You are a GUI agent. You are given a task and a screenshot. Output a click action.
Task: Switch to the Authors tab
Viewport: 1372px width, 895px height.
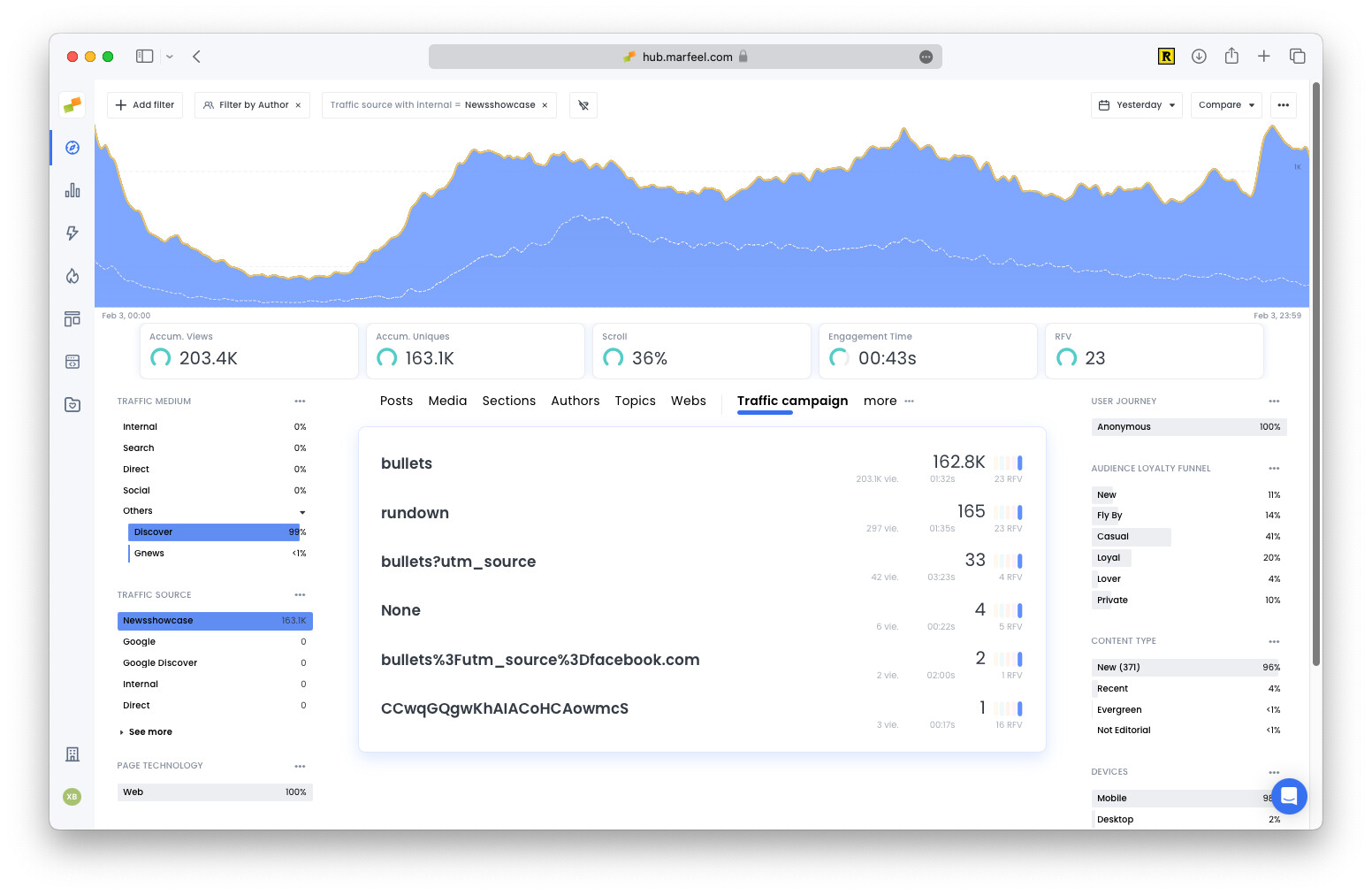[x=575, y=401]
